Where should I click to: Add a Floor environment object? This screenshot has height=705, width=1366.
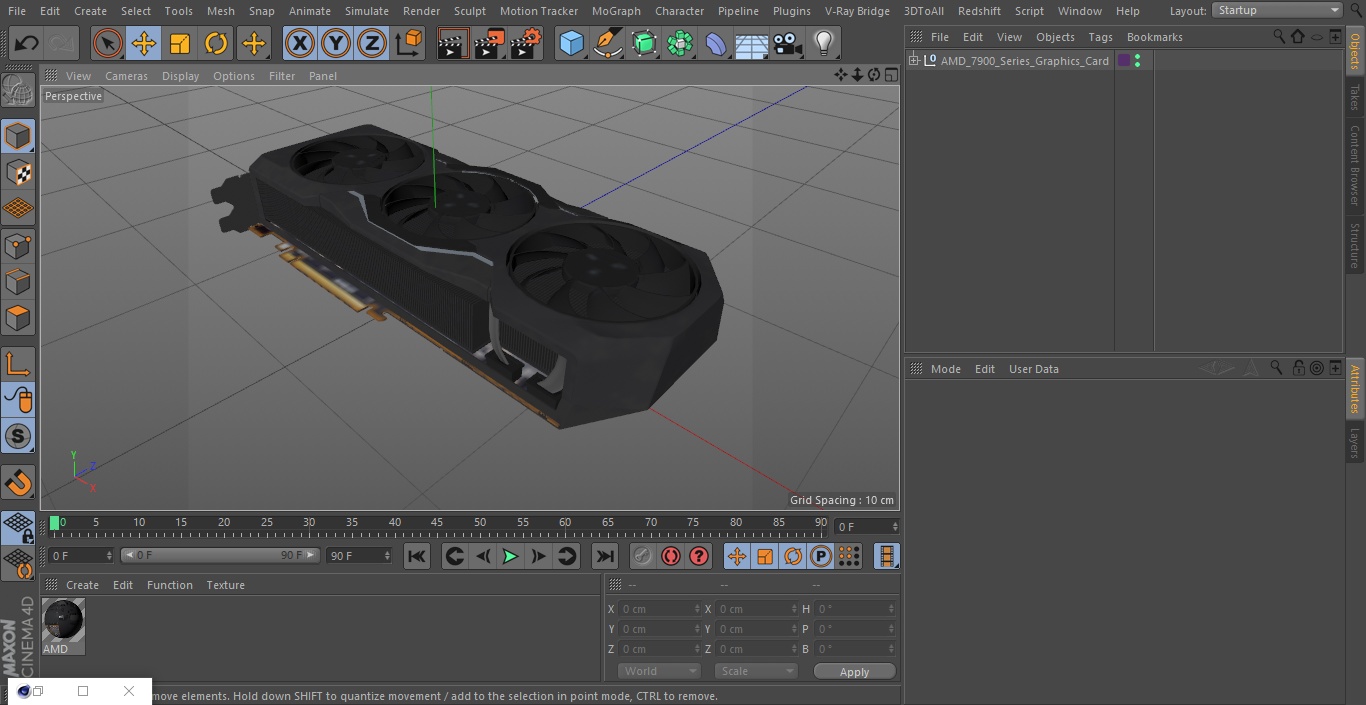[x=752, y=43]
